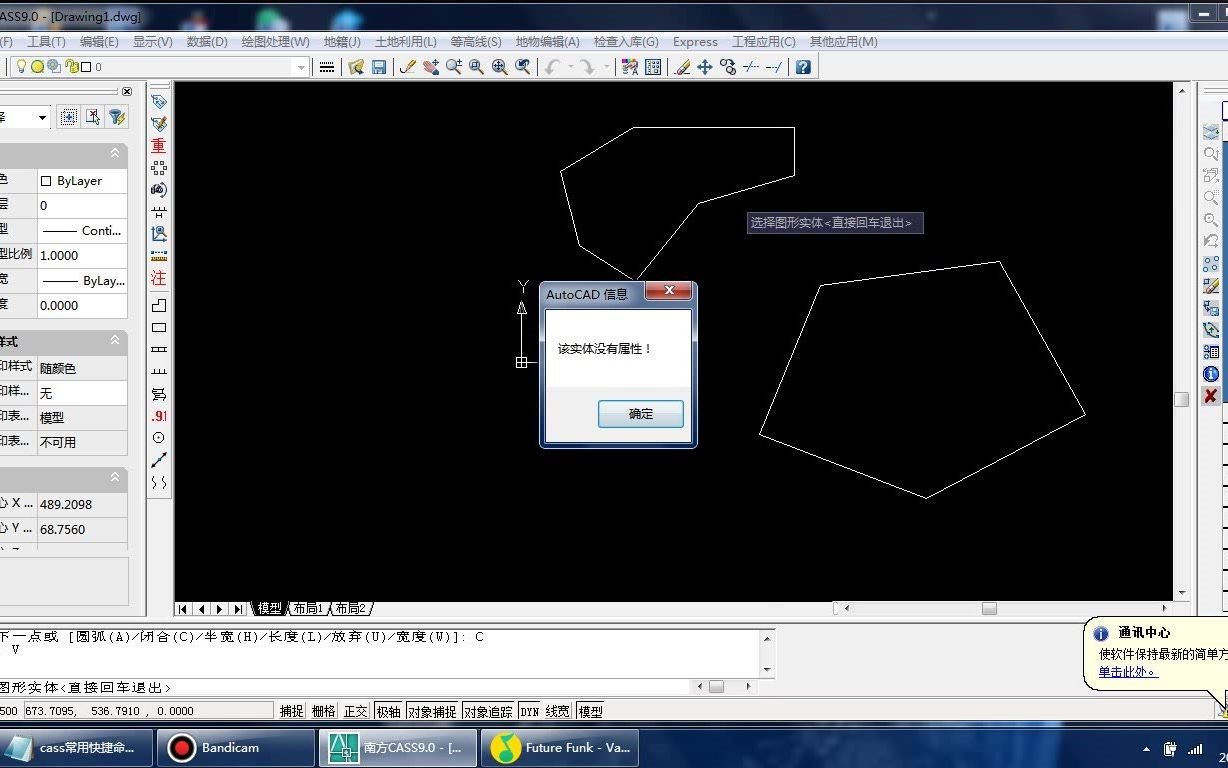
Task: Collapse the first (general) properties section chevron
Action: pyautogui.click(x=115, y=153)
